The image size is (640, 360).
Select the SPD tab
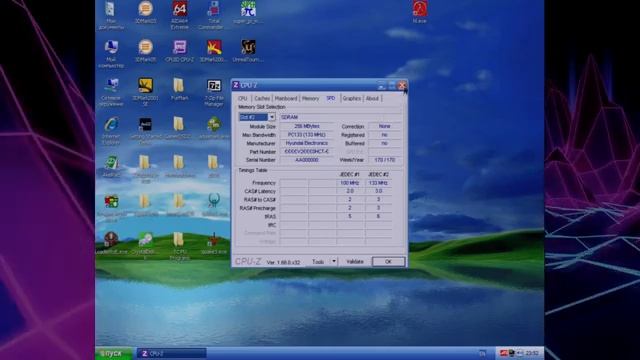click(x=331, y=98)
